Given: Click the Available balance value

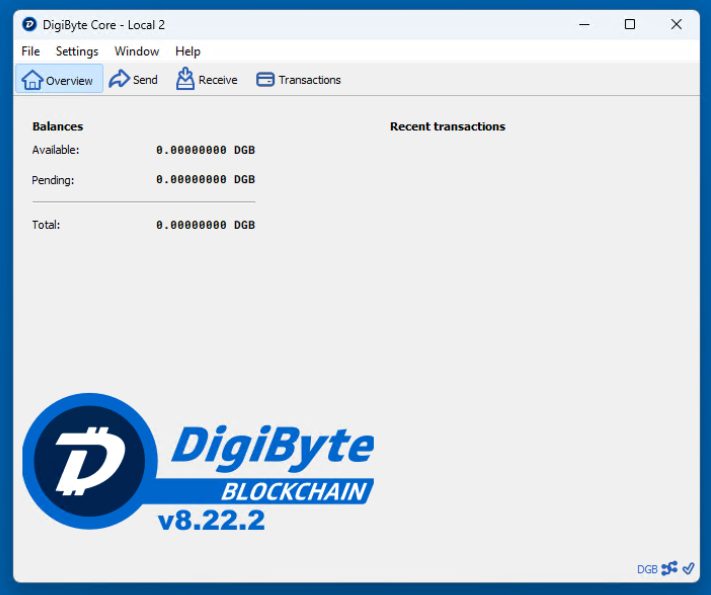Looking at the screenshot, I should point(205,150).
